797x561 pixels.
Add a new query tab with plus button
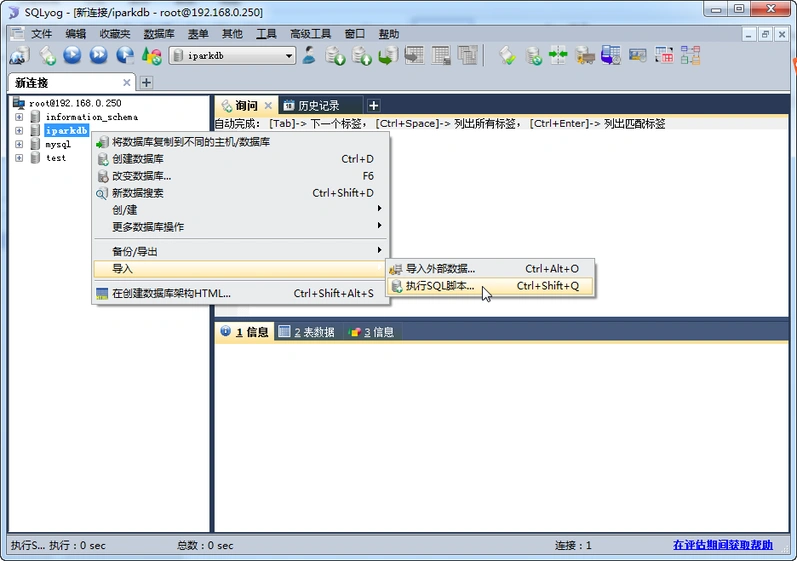(x=374, y=106)
